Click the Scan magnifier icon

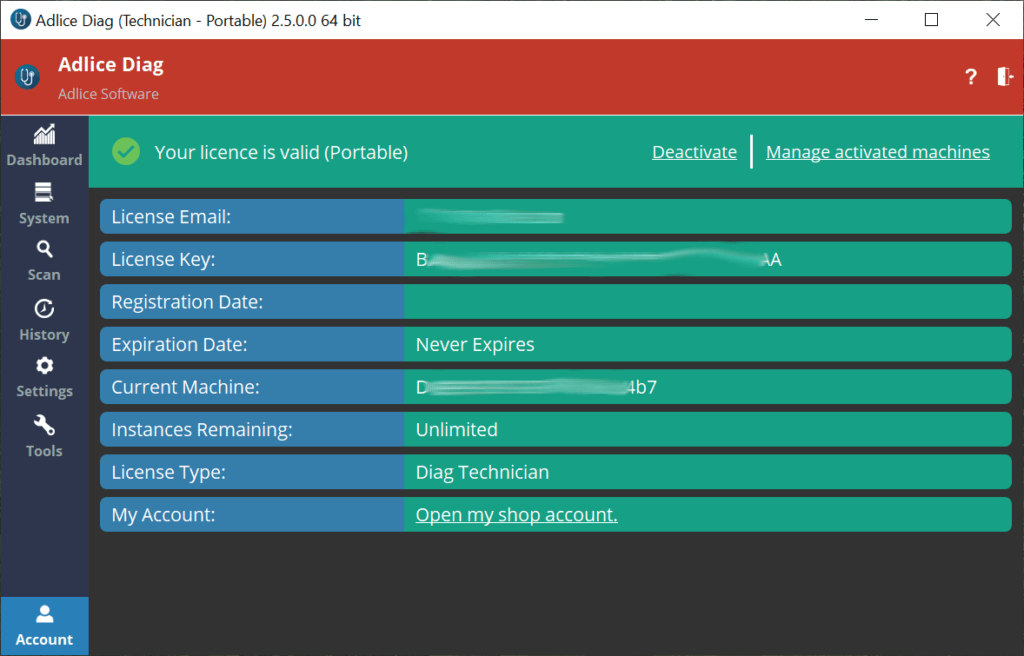tap(44, 250)
